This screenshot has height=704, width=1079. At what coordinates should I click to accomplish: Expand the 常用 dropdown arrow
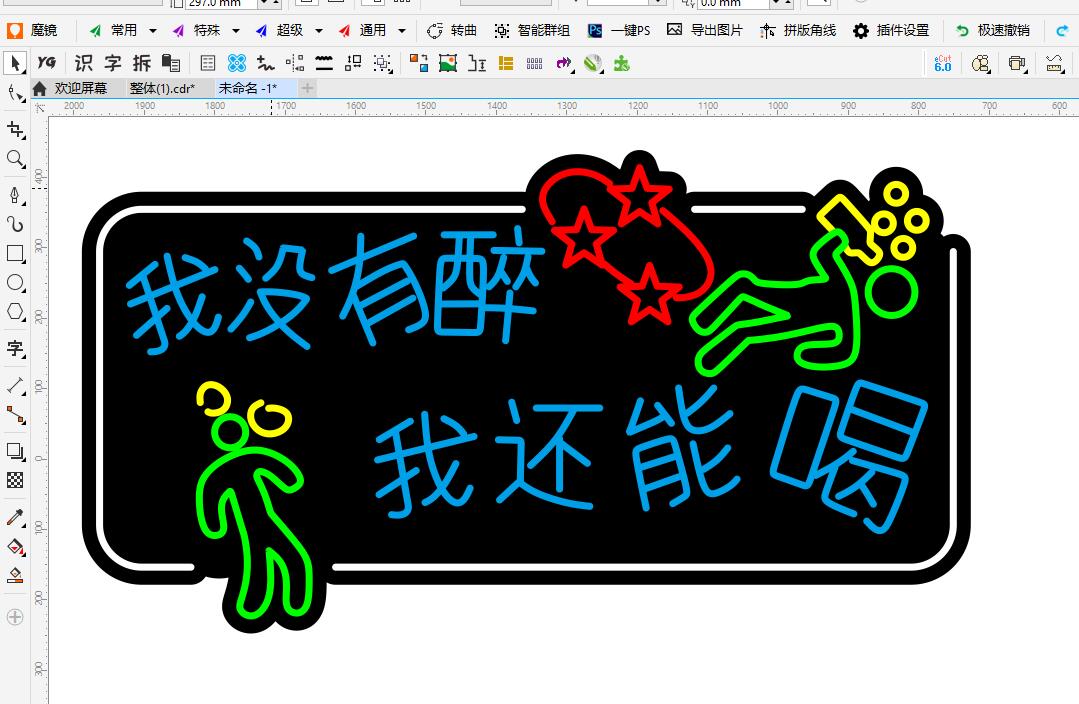click(153, 30)
